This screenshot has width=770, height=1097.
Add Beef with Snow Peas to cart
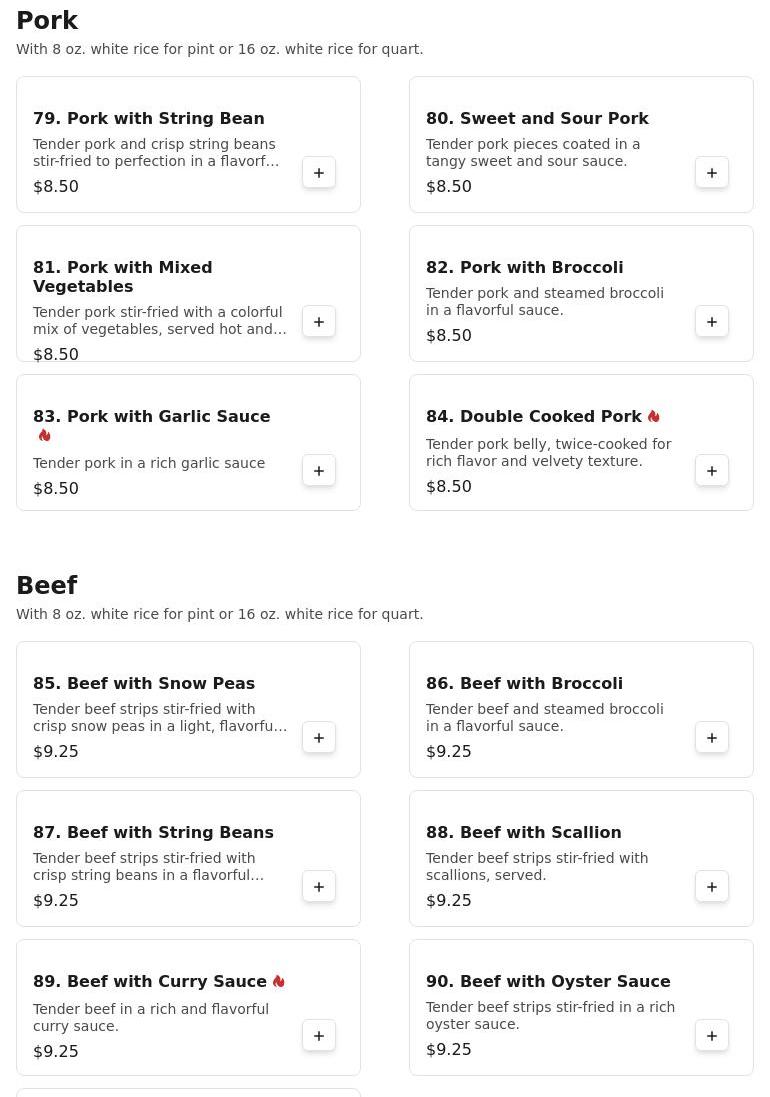[319, 737]
